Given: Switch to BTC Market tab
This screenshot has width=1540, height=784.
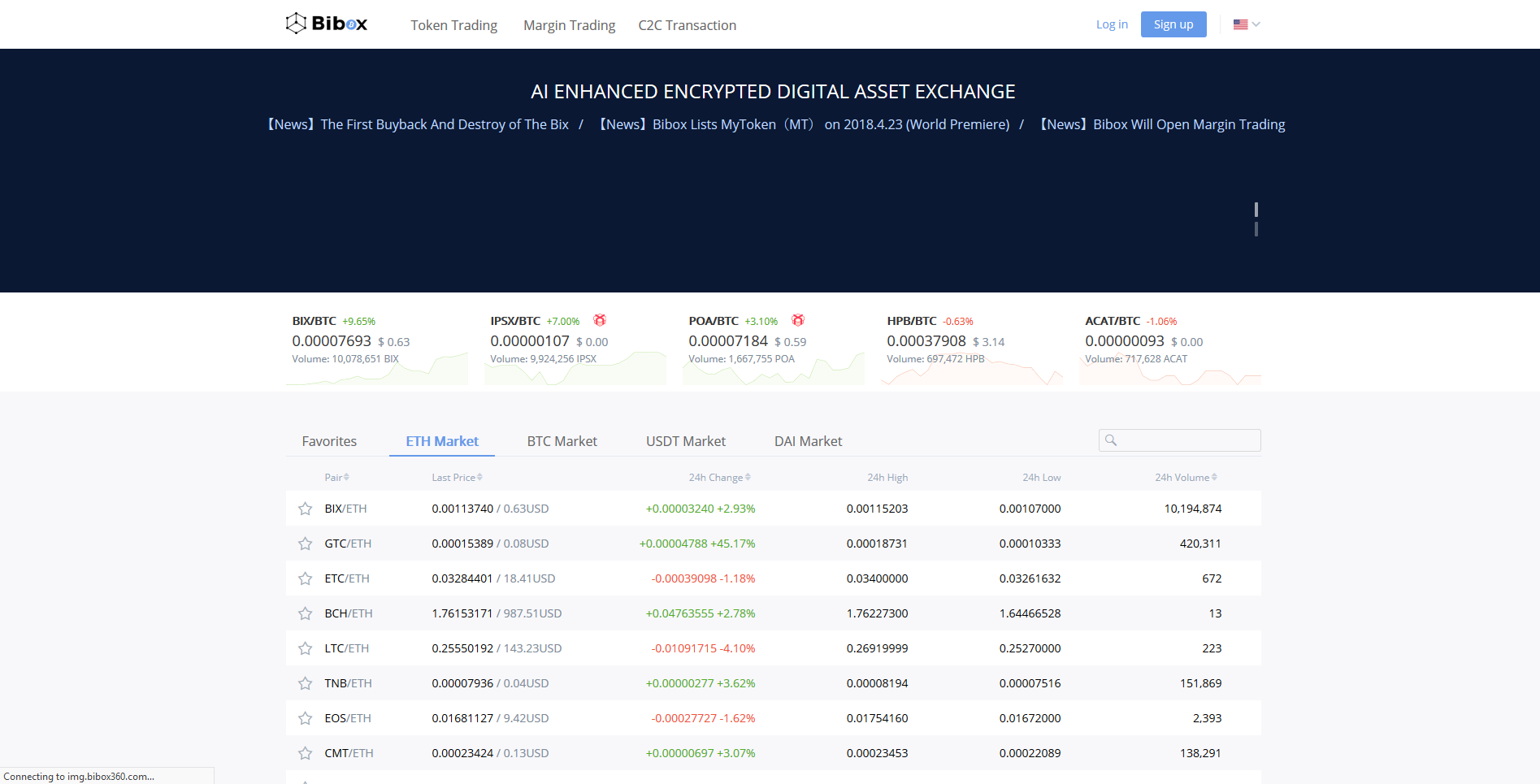Looking at the screenshot, I should (x=562, y=441).
